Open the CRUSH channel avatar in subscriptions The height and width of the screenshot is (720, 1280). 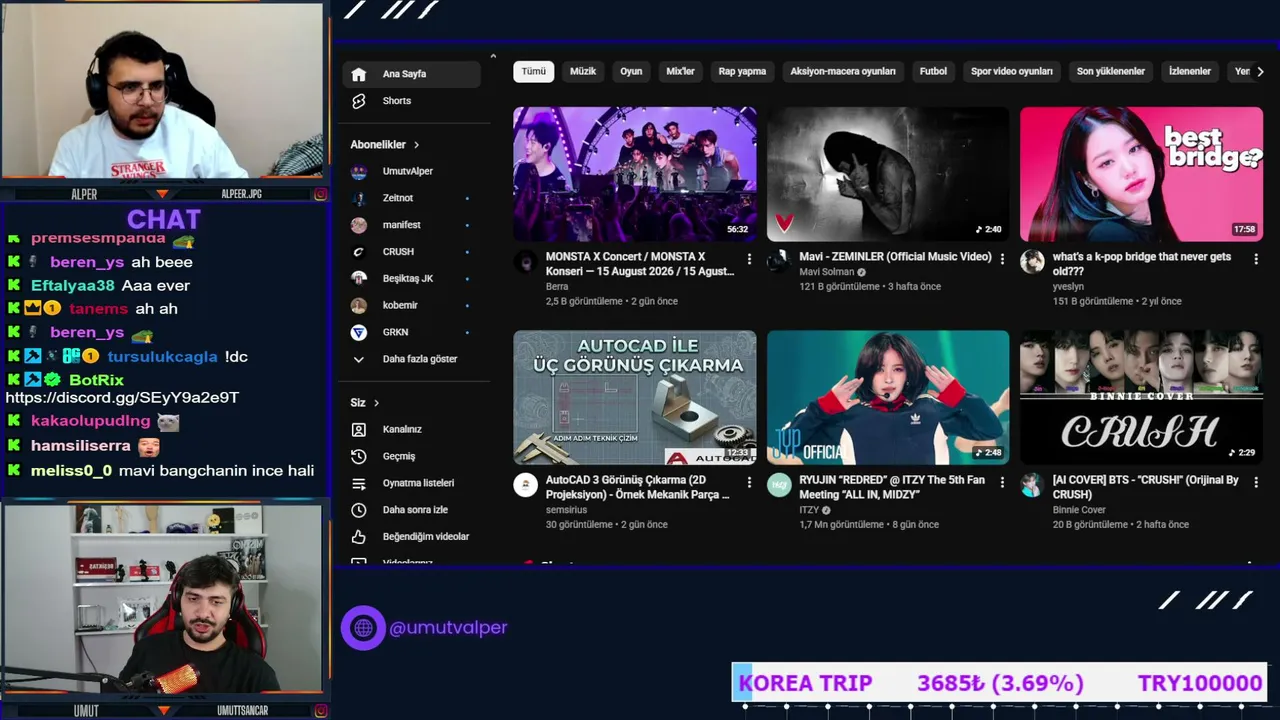coord(359,252)
